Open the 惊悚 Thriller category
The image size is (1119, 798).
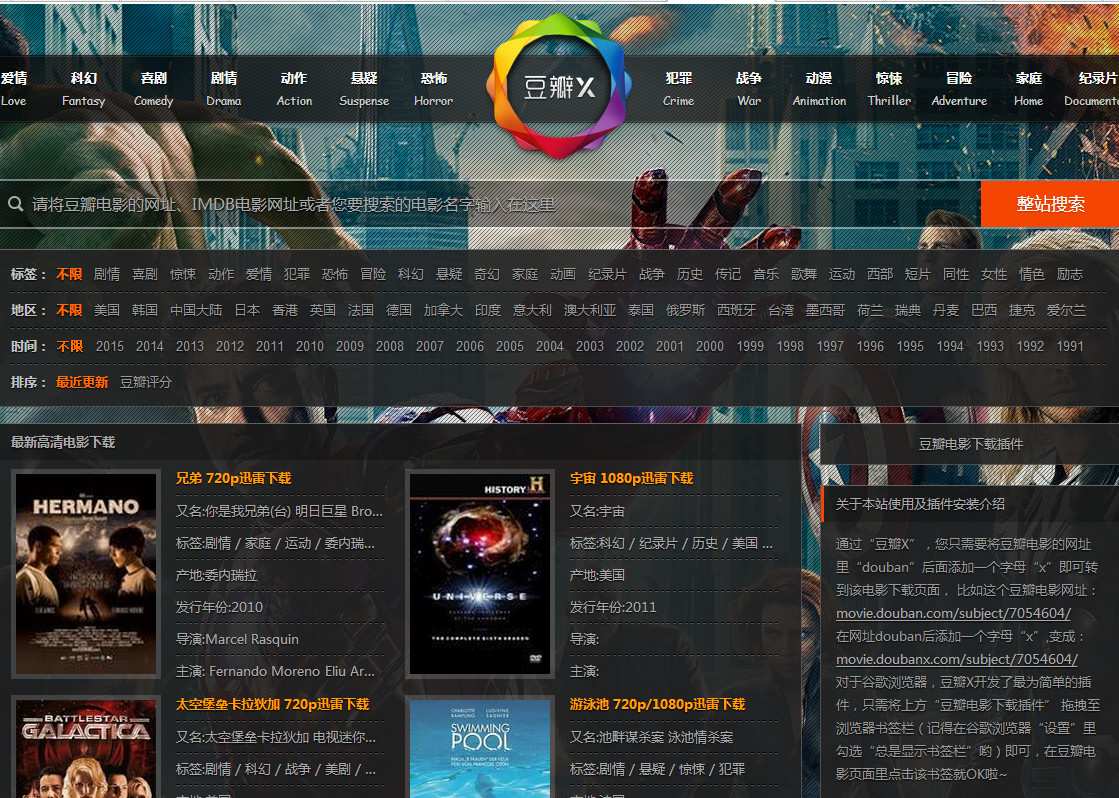889,89
